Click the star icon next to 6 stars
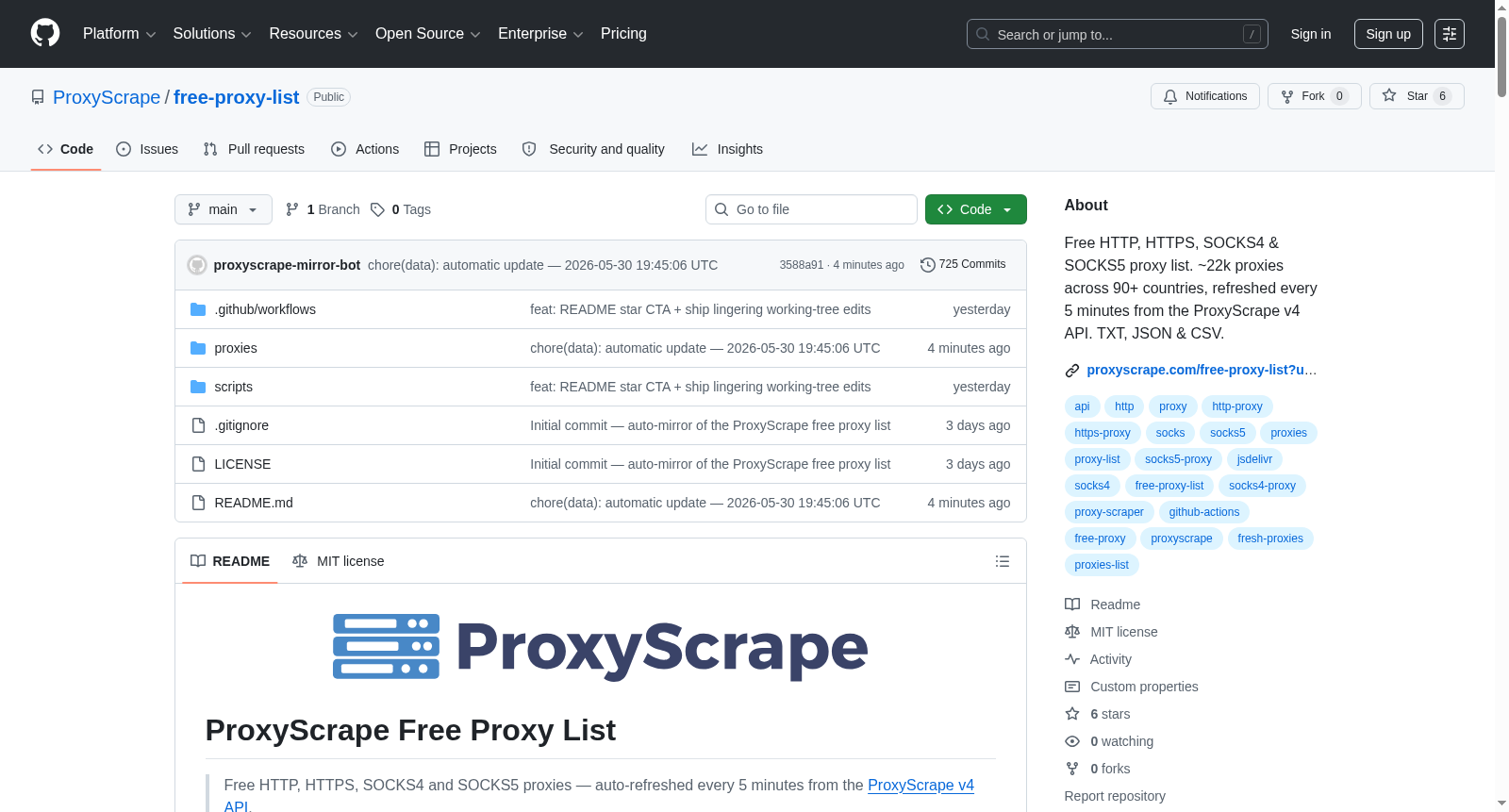1509x812 pixels. point(1072,714)
